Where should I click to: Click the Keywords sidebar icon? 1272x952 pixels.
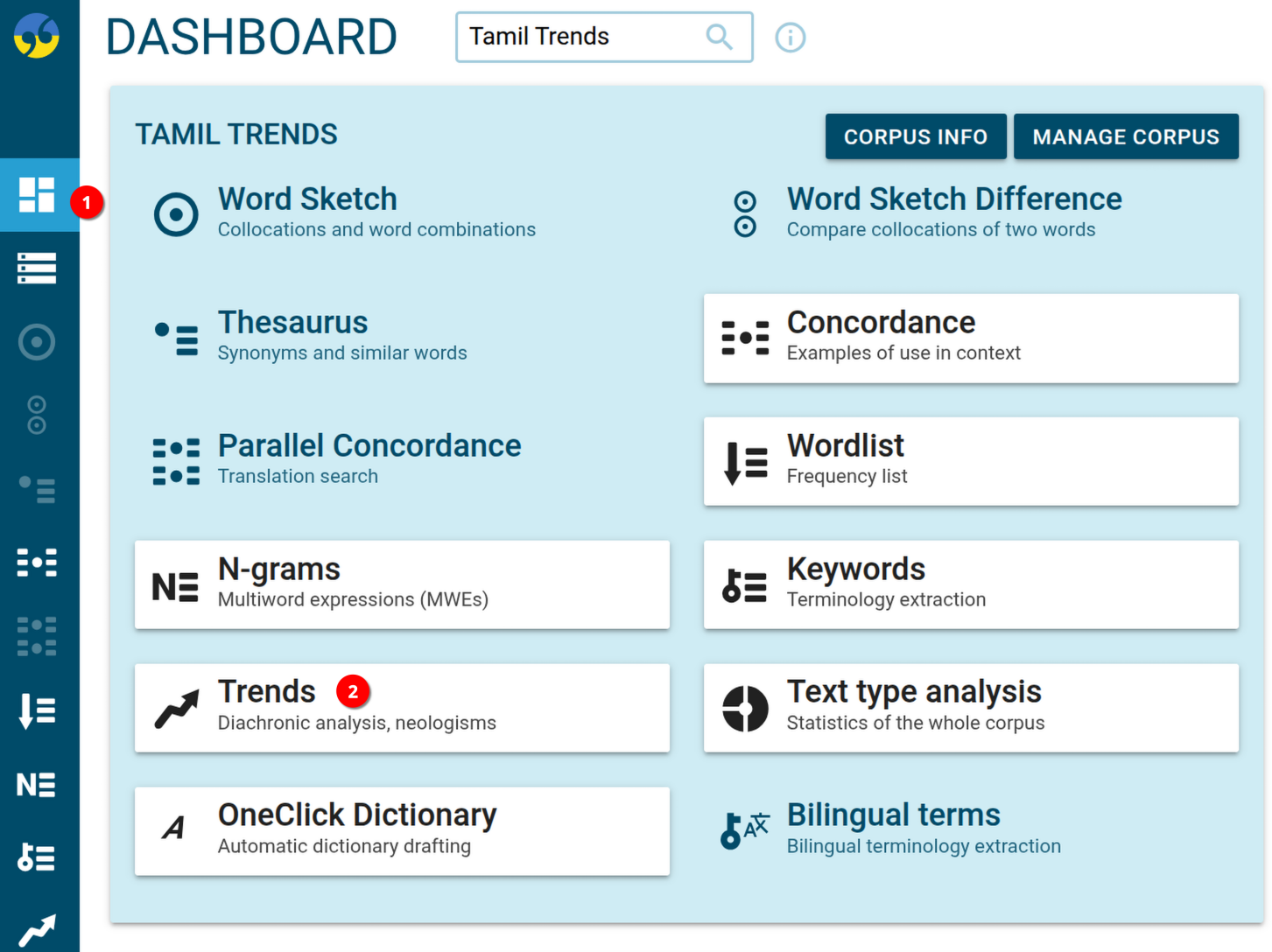[x=37, y=857]
